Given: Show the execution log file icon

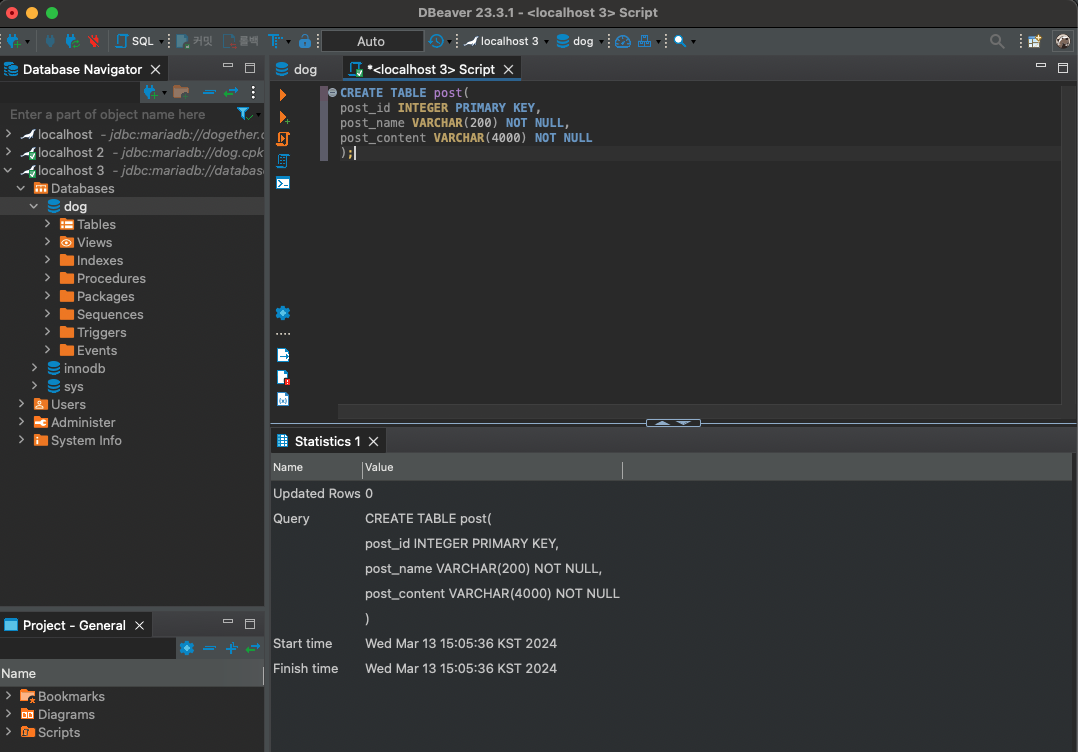Looking at the screenshot, I should [x=283, y=377].
